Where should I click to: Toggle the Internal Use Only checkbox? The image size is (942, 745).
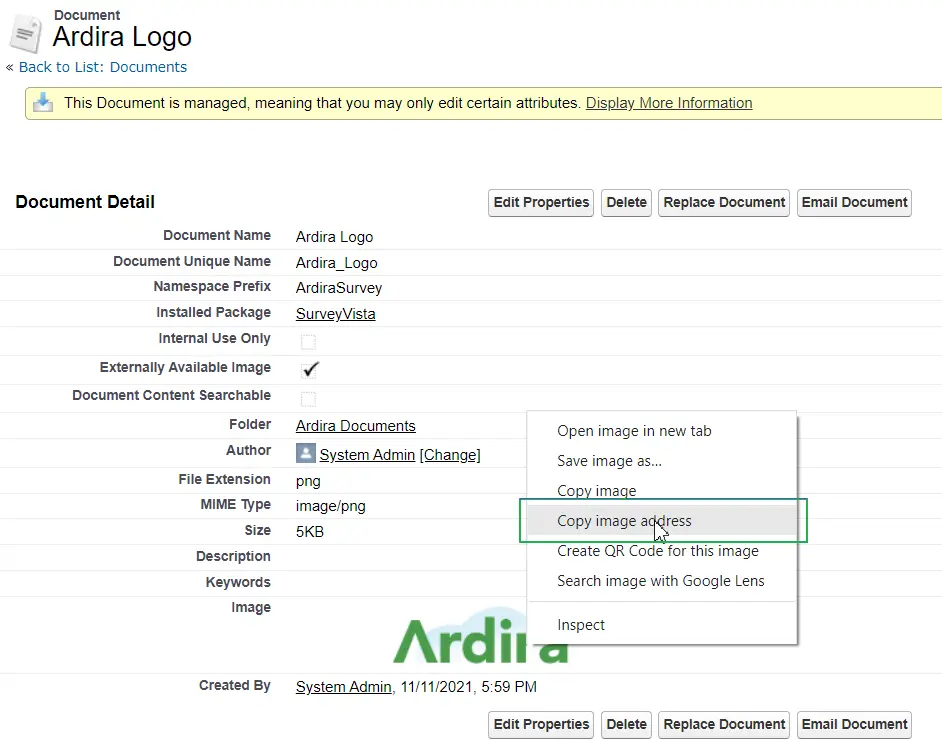pyautogui.click(x=309, y=341)
